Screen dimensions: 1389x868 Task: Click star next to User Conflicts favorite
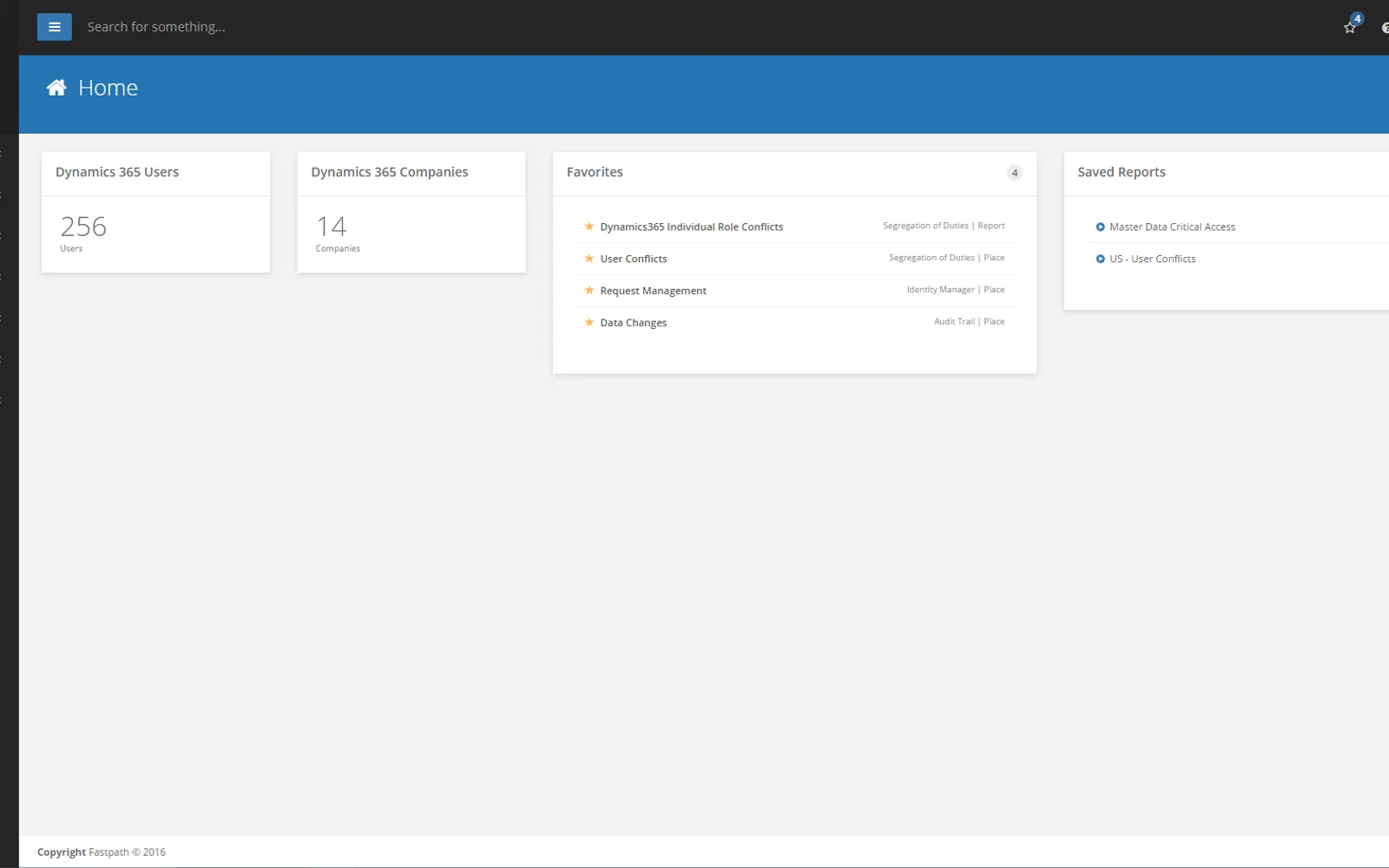tap(589, 259)
